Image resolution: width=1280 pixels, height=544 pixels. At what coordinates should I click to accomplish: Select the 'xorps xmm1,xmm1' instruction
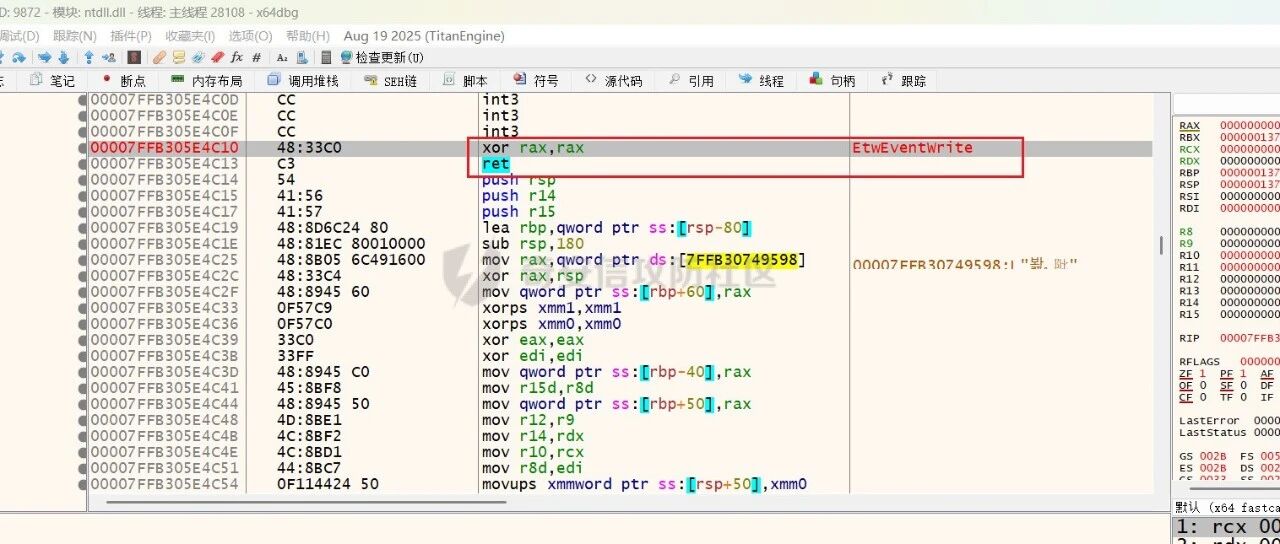click(551, 307)
